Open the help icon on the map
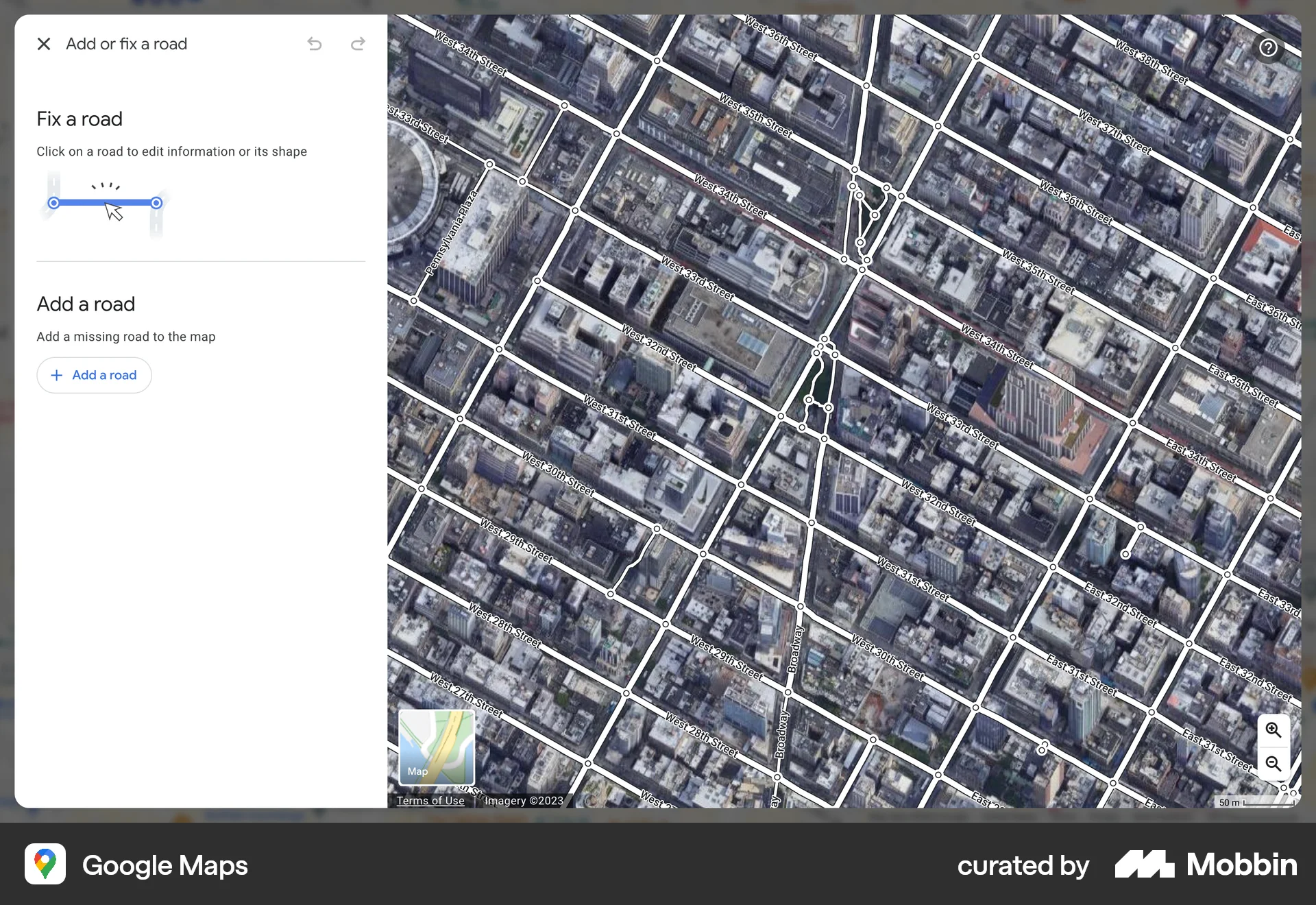Image resolution: width=1316 pixels, height=905 pixels. (x=1269, y=48)
